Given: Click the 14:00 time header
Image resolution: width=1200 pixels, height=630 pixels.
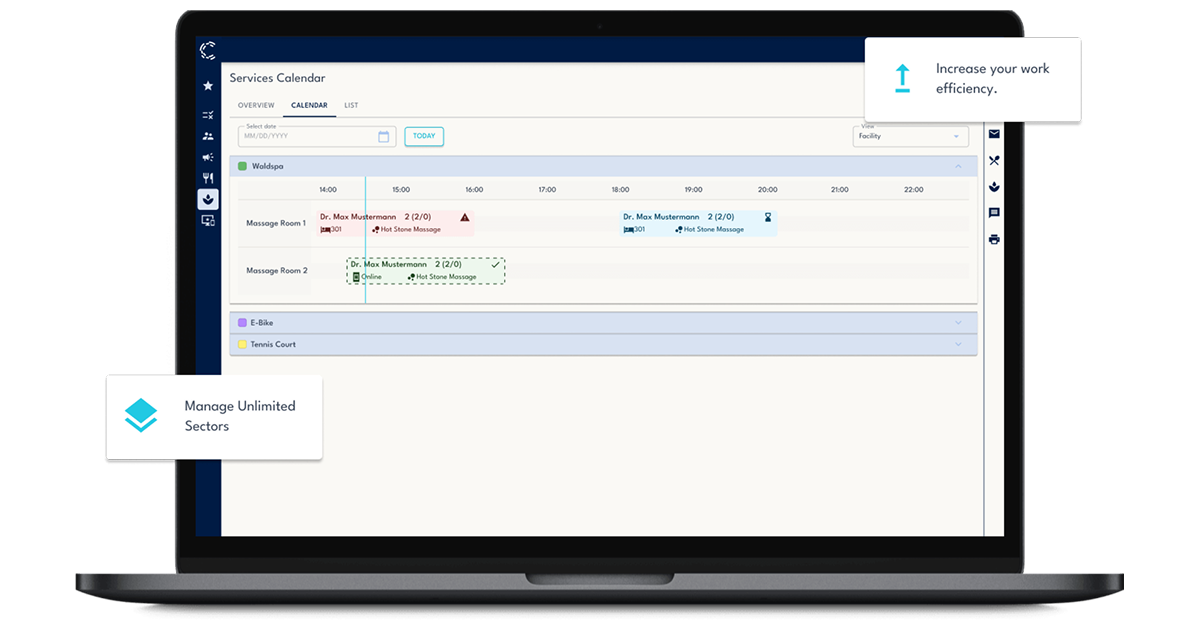Looking at the screenshot, I should click(x=328, y=190).
